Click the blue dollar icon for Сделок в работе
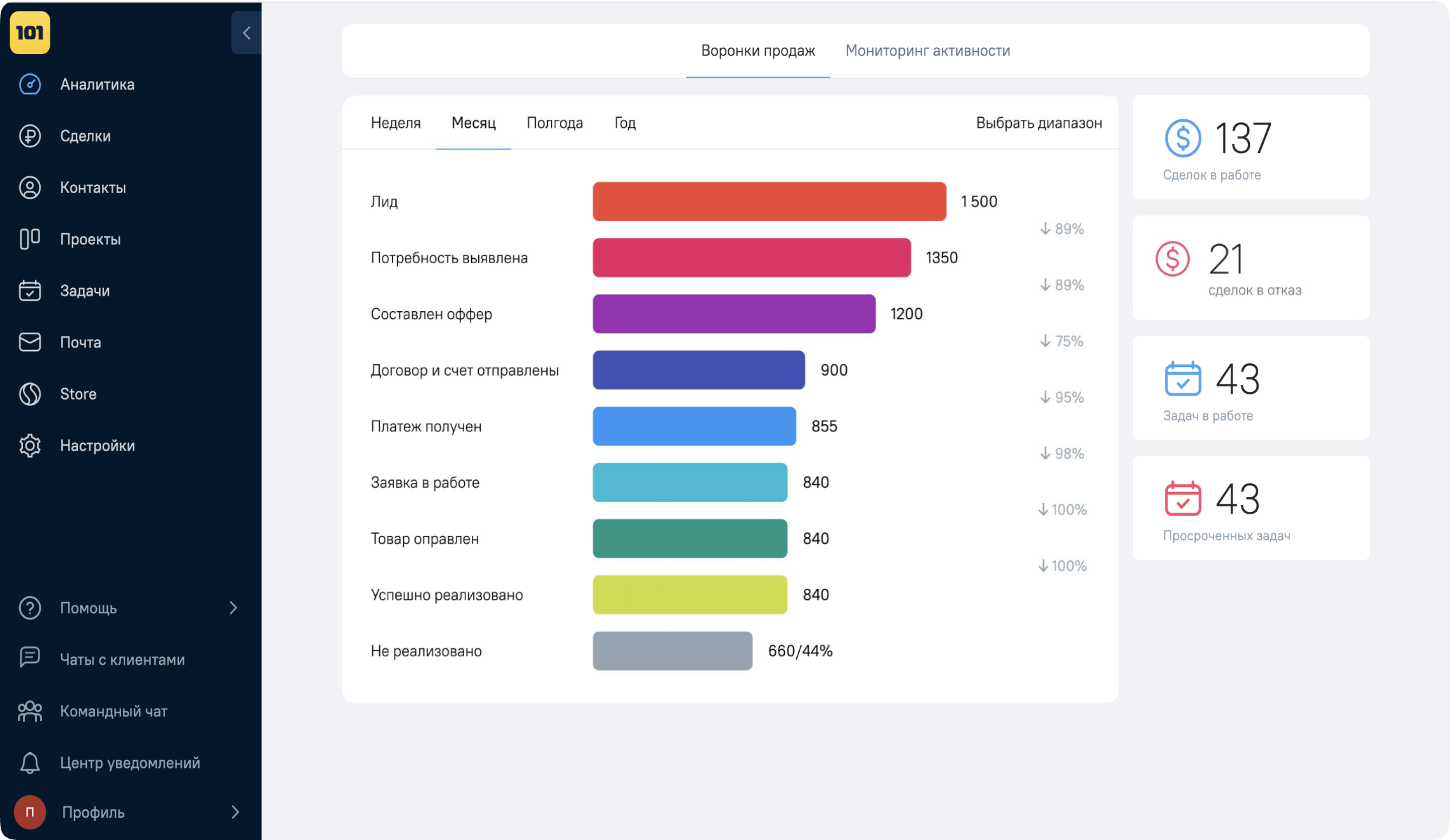This screenshot has height=840, width=1450. coord(1183,138)
